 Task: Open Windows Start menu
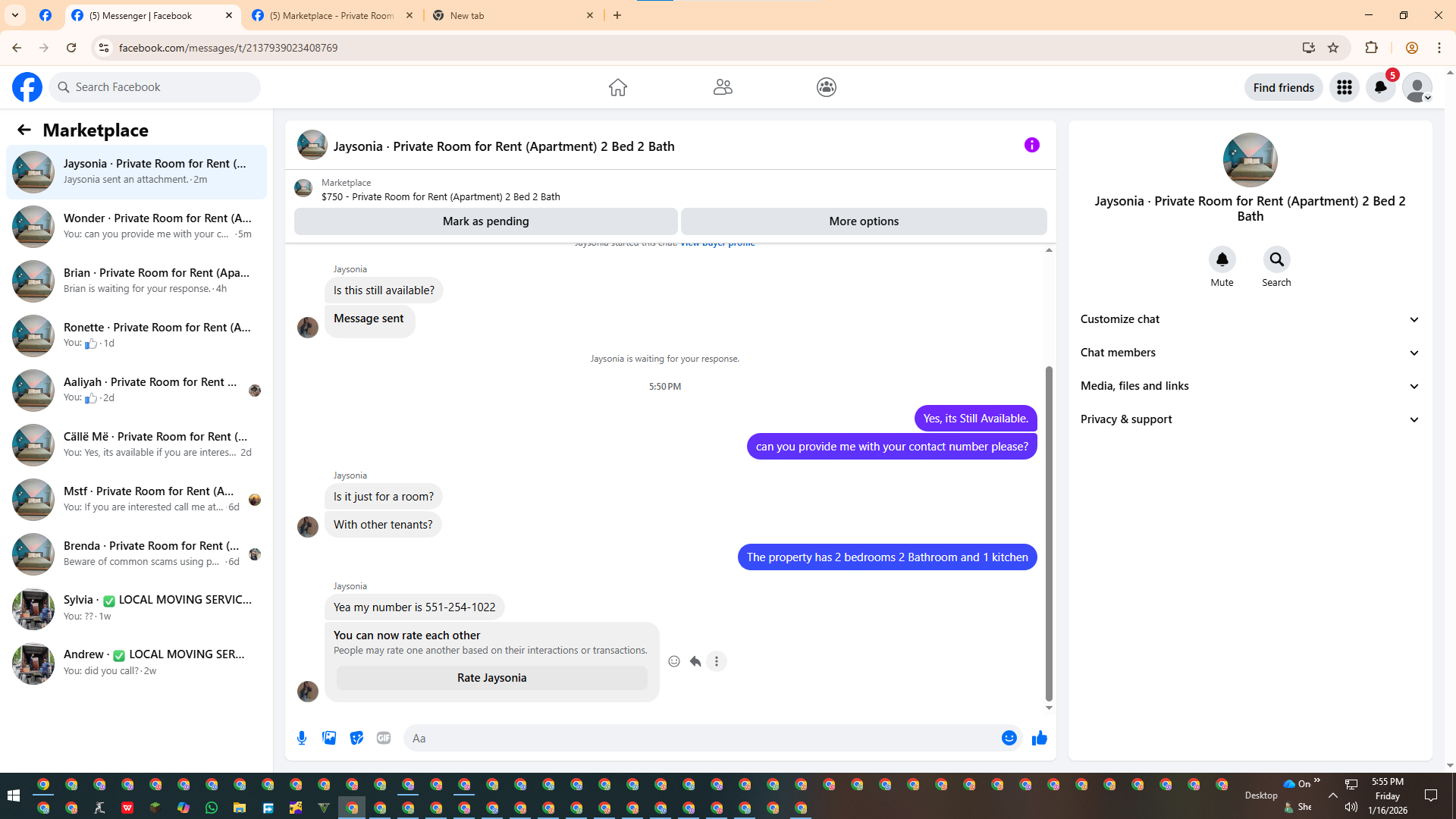13,795
